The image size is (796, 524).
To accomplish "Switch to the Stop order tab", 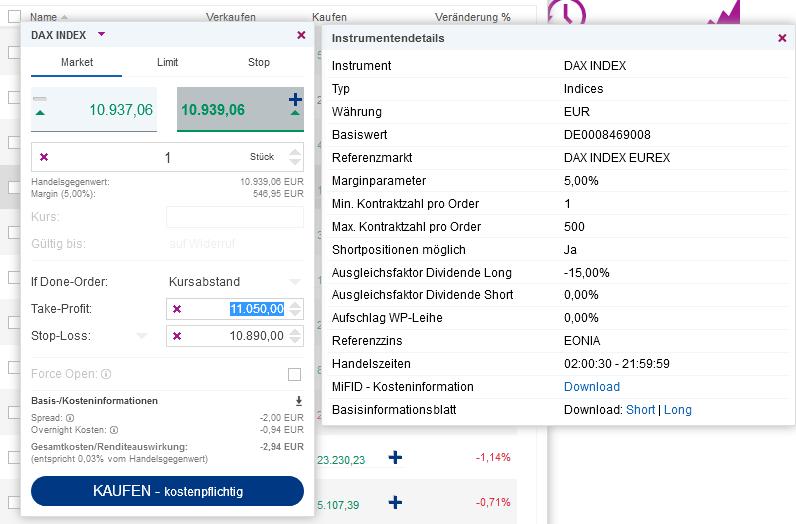I will 259,62.
